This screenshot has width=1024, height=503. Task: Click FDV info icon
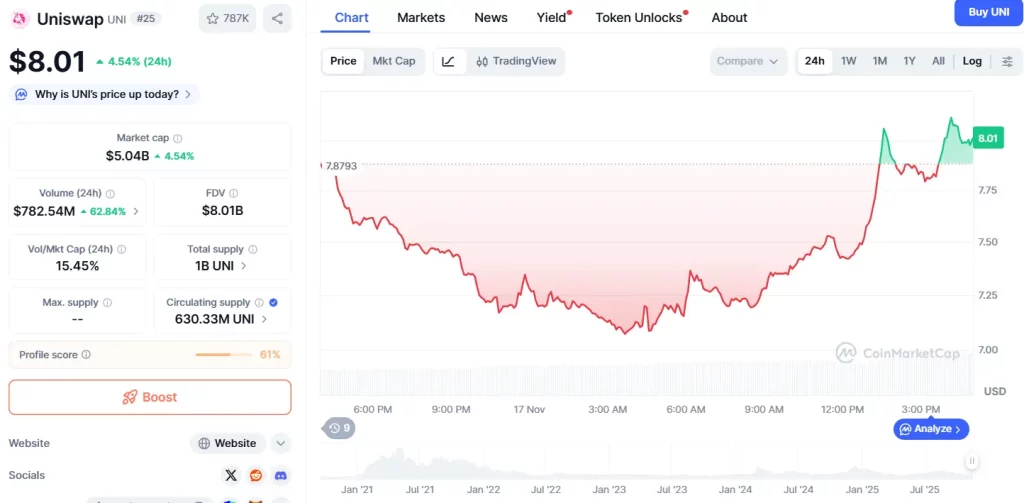[x=234, y=193]
